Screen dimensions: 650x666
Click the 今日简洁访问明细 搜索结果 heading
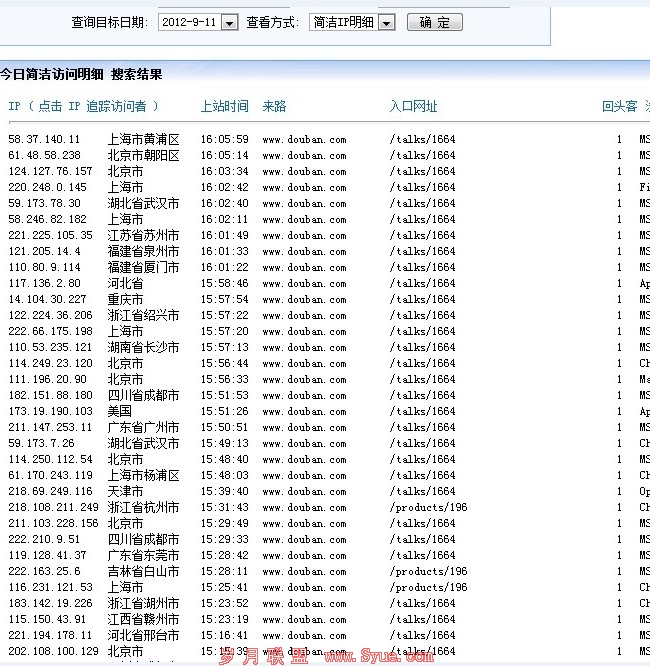click(x=81, y=75)
